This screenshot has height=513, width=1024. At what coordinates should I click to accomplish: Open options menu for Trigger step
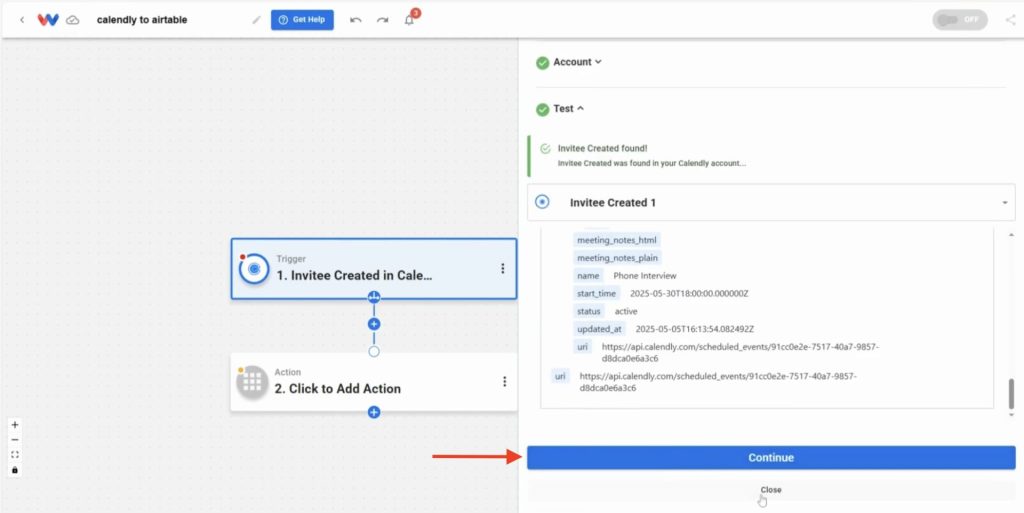[x=503, y=268]
